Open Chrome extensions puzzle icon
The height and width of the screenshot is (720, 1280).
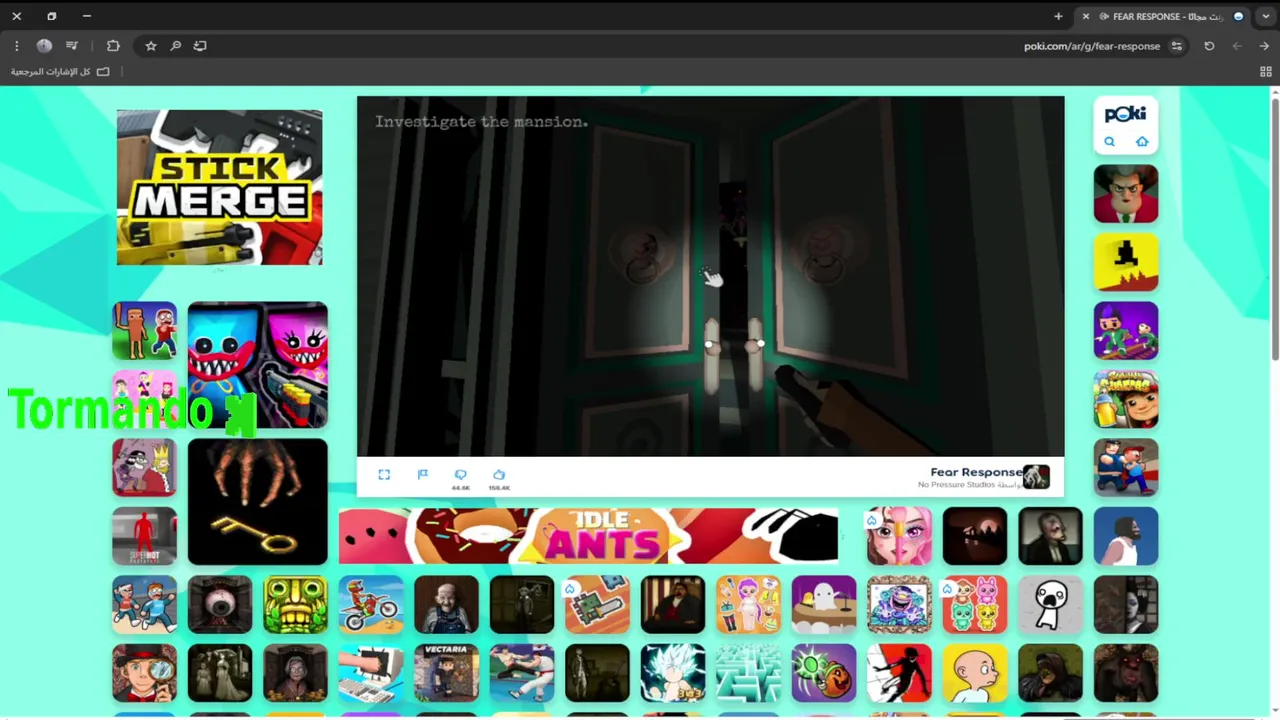click(x=113, y=46)
